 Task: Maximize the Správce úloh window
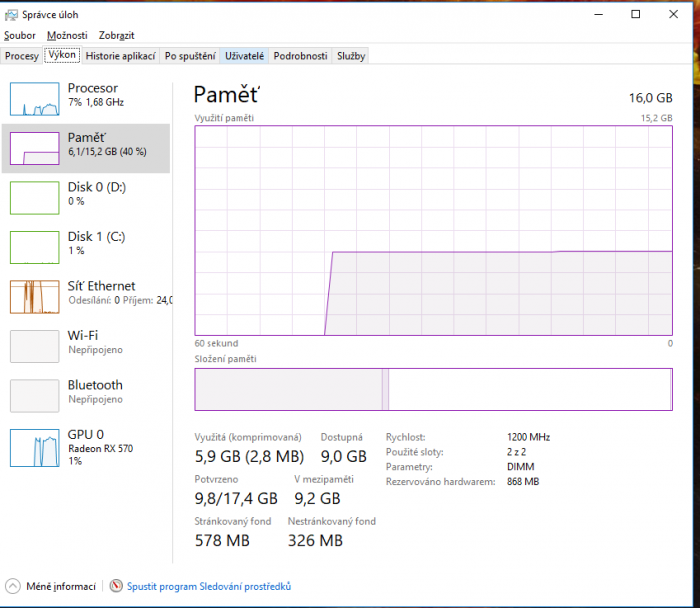(x=636, y=15)
